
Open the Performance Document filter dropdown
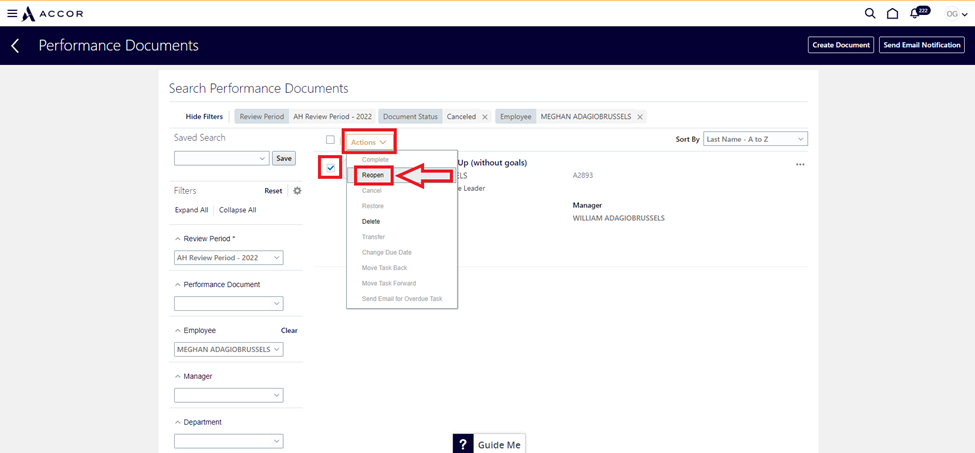click(229, 303)
